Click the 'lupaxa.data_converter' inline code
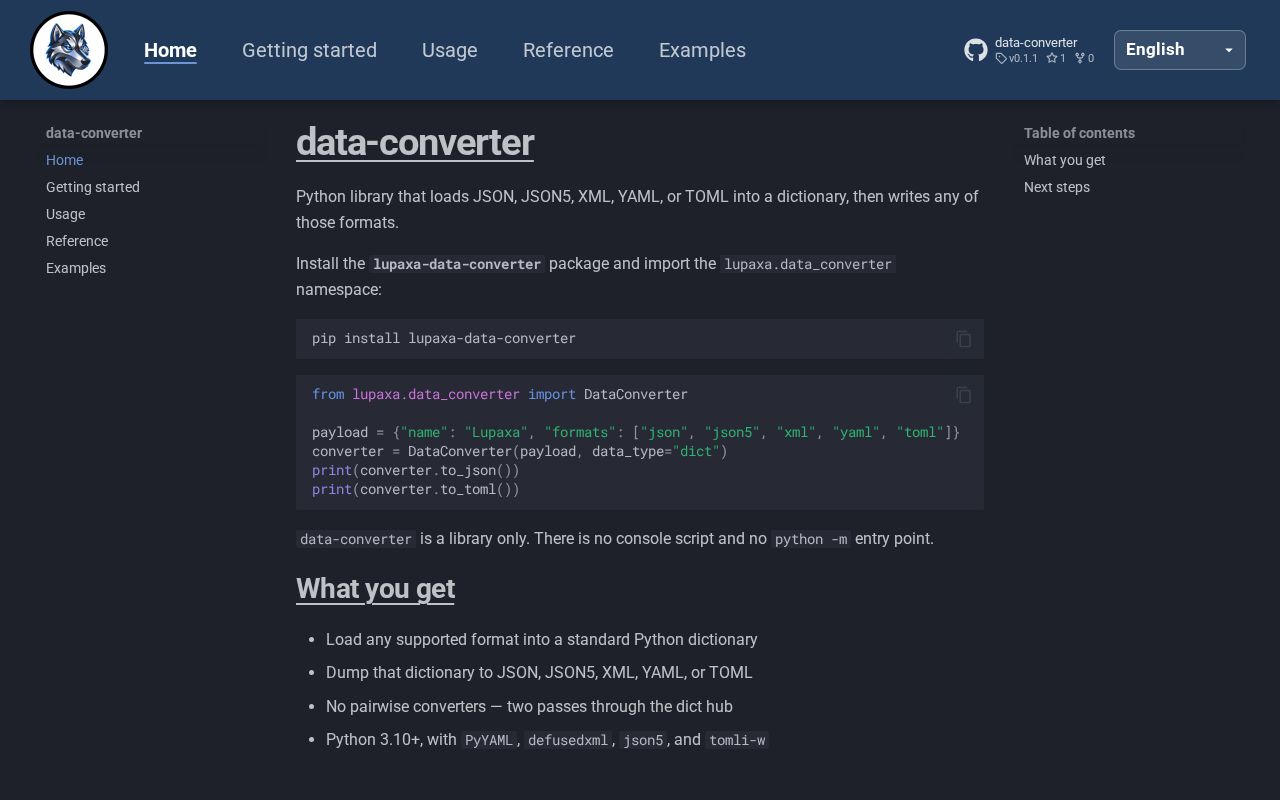This screenshot has width=1280, height=800. [x=808, y=264]
